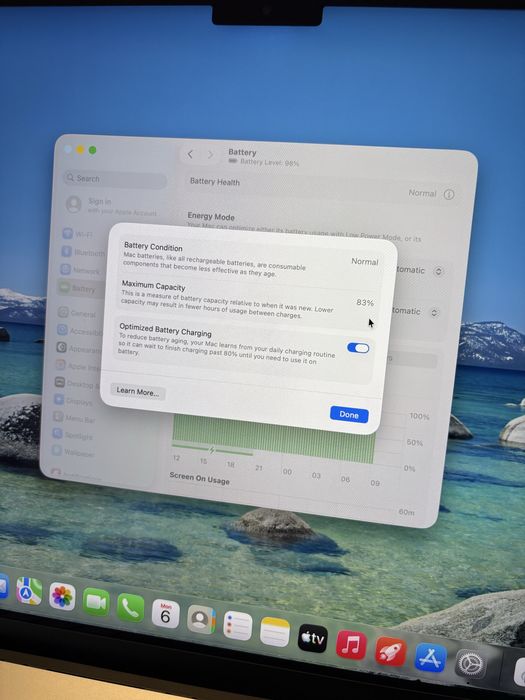Go back with the left chevron

point(190,154)
